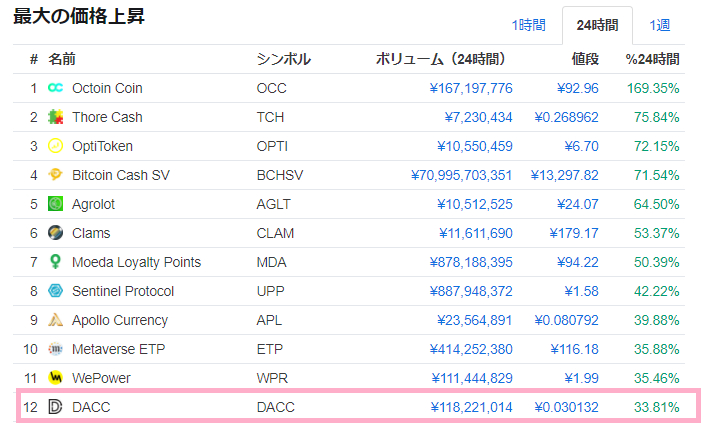
Task: Open the Sentinel Protocol coin link
Action: click(x=123, y=291)
